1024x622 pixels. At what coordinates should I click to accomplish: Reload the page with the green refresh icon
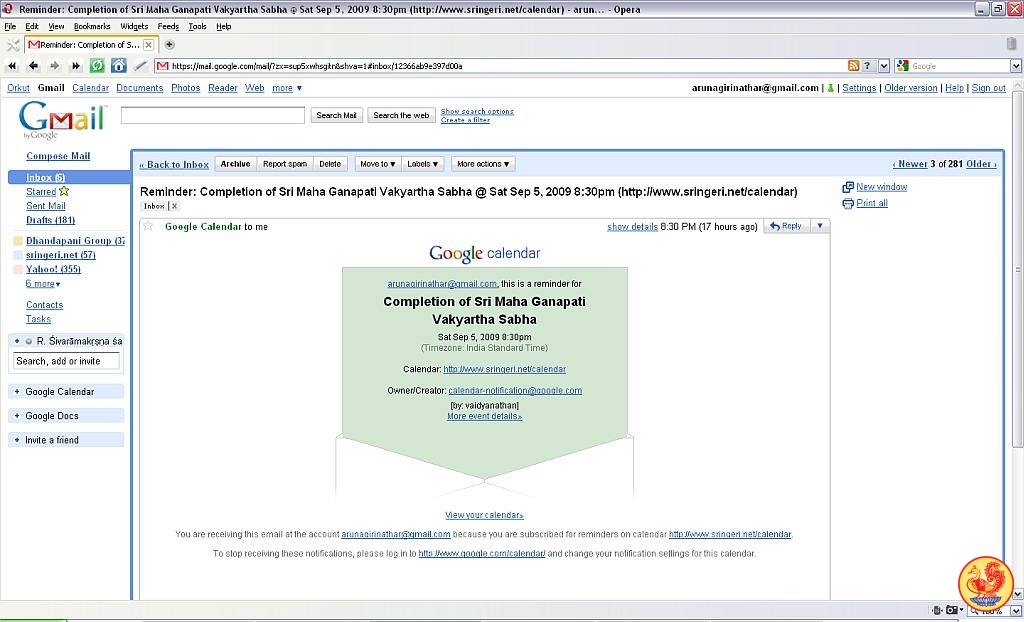[x=97, y=65]
